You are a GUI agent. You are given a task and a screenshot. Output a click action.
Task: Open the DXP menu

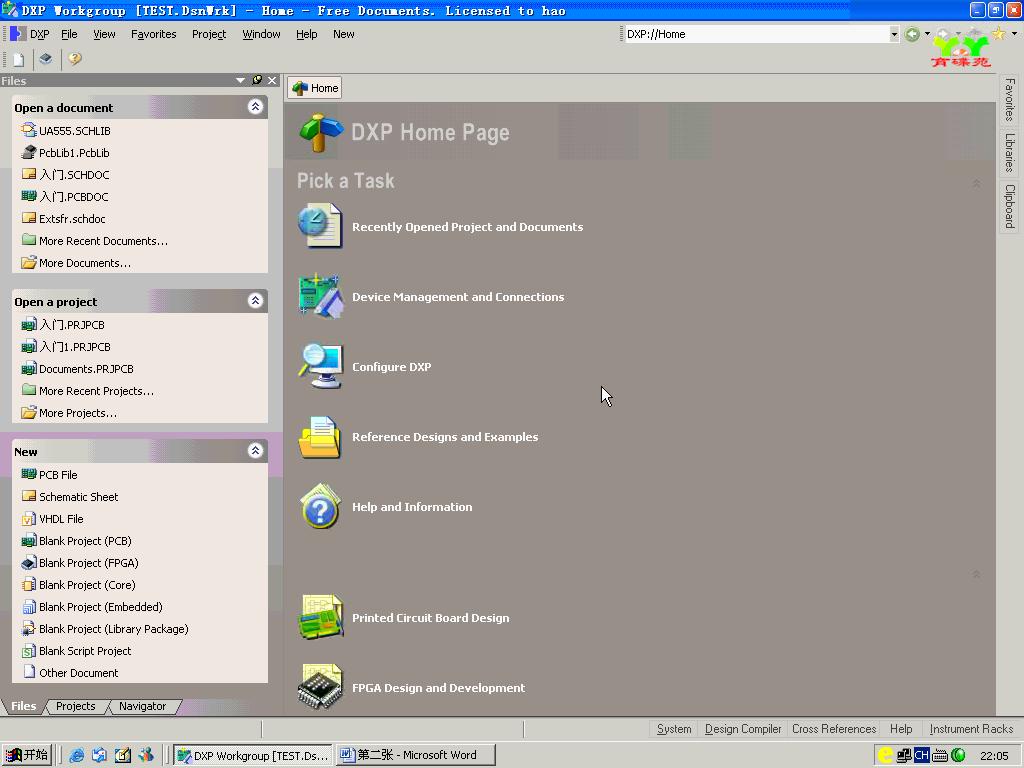click(39, 34)
